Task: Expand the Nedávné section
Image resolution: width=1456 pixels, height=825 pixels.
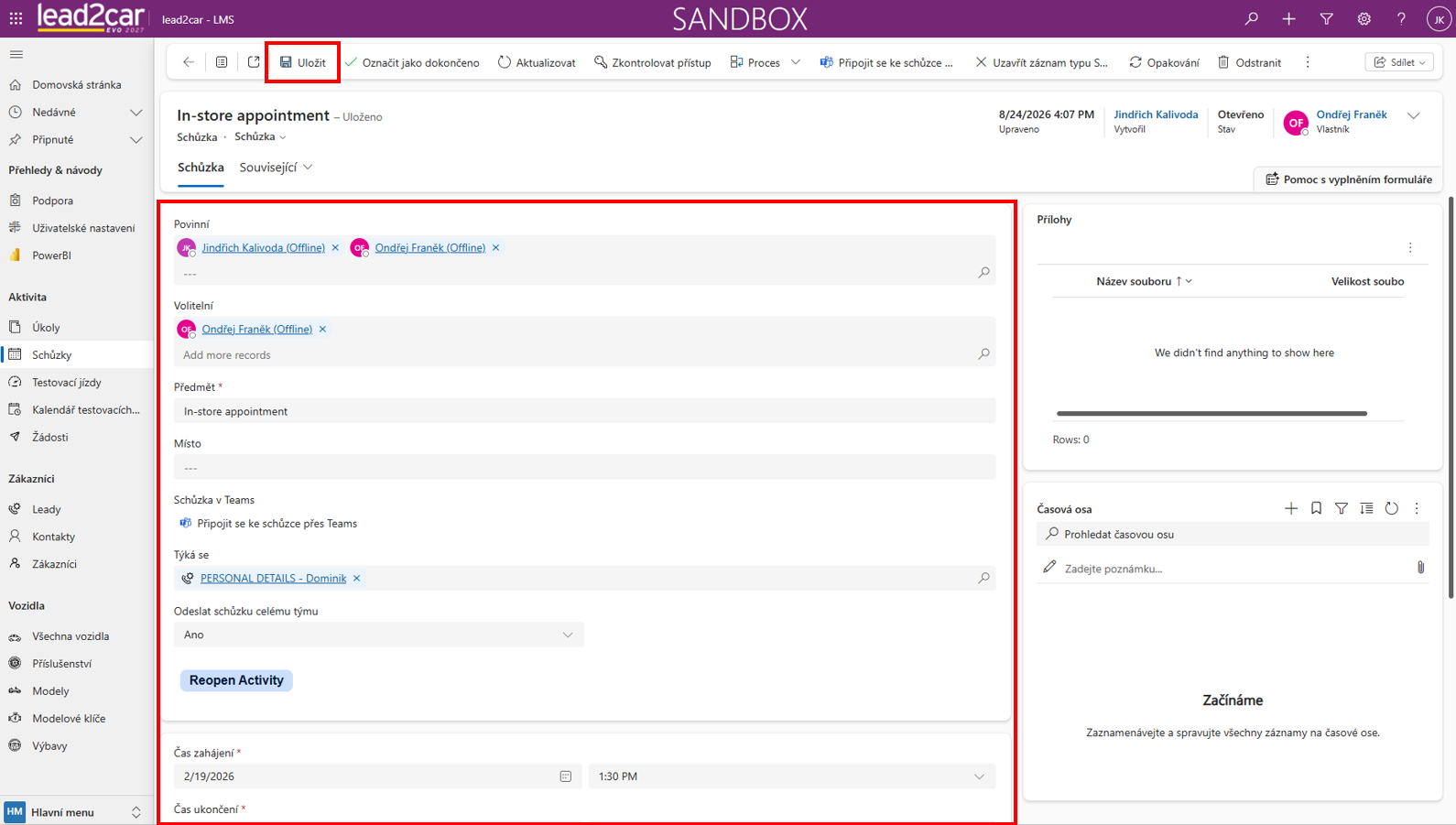Action: pyautogui.click(x=136, y=113)
